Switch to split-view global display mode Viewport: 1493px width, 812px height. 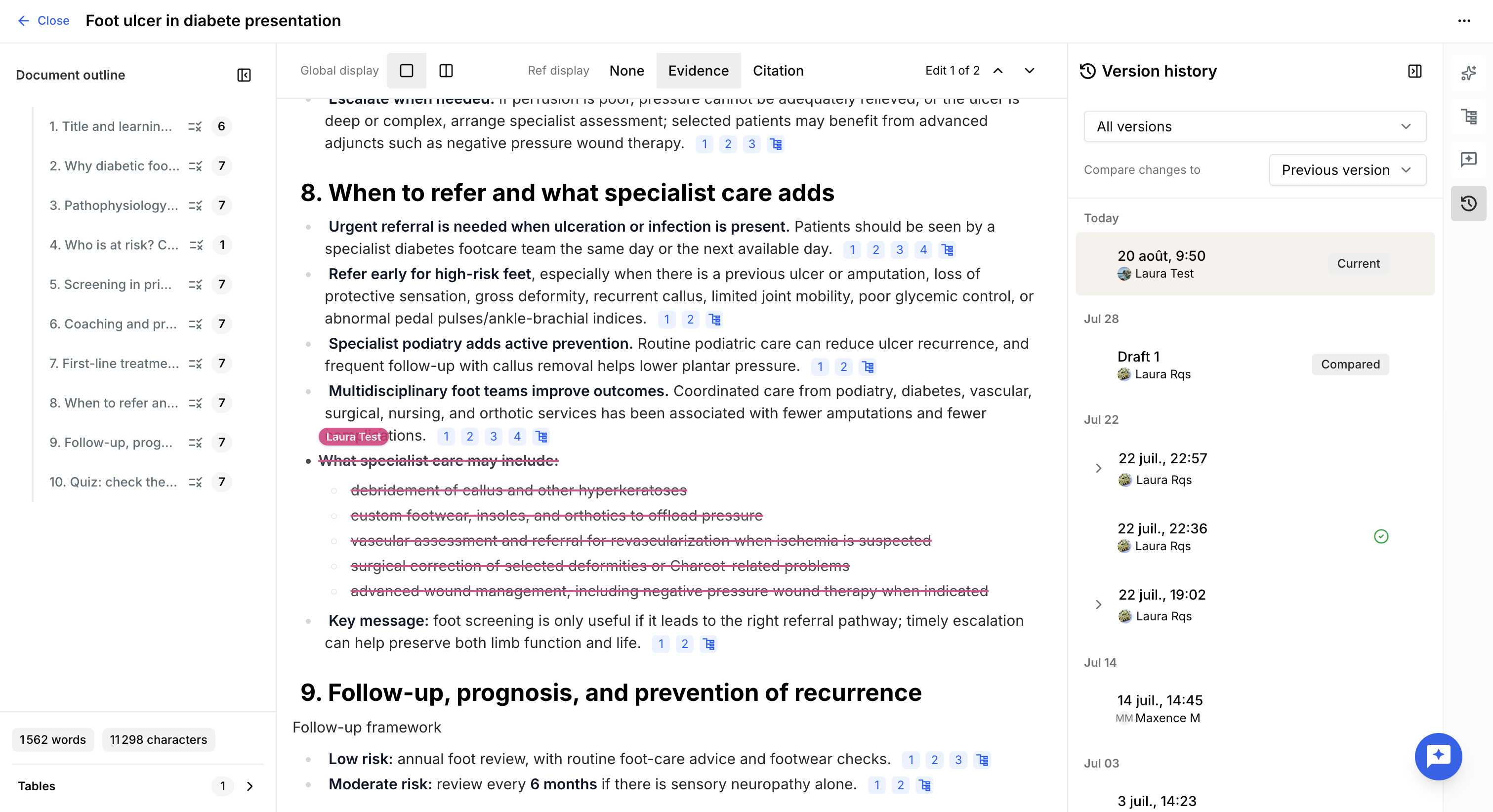coord(446,71)
